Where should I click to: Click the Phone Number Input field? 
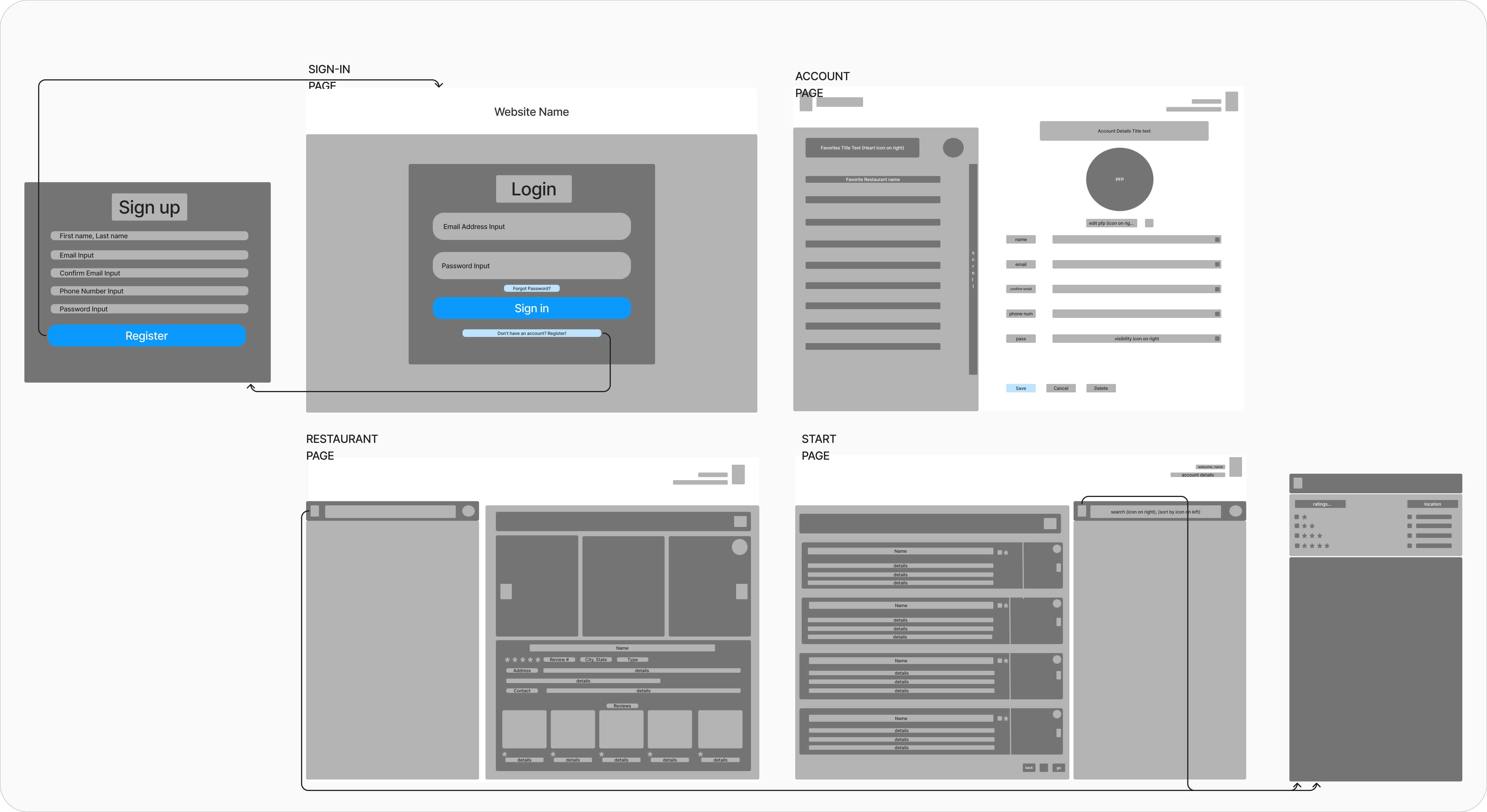[x=149, y=291]
